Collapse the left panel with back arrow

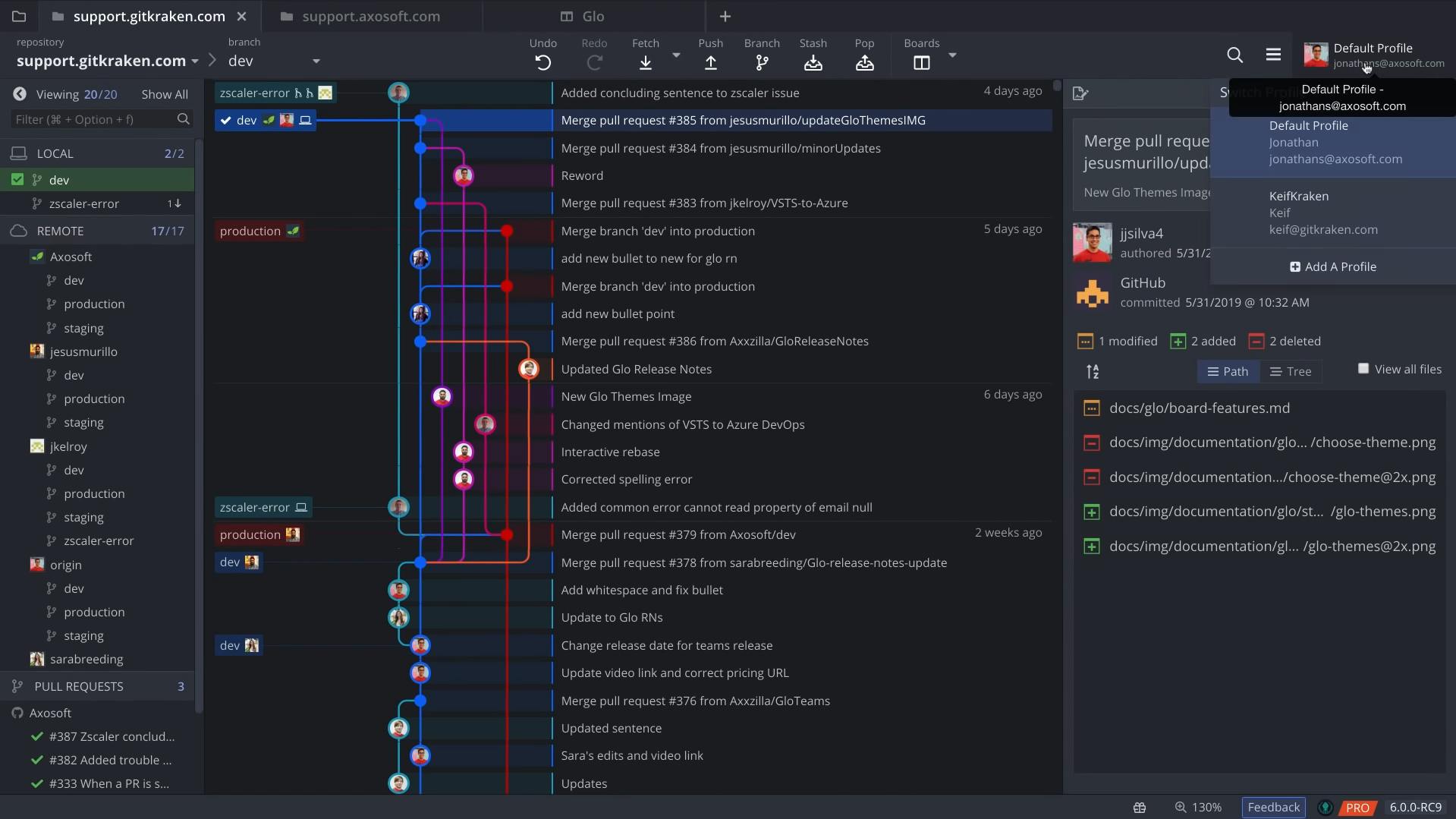point(20,94)
